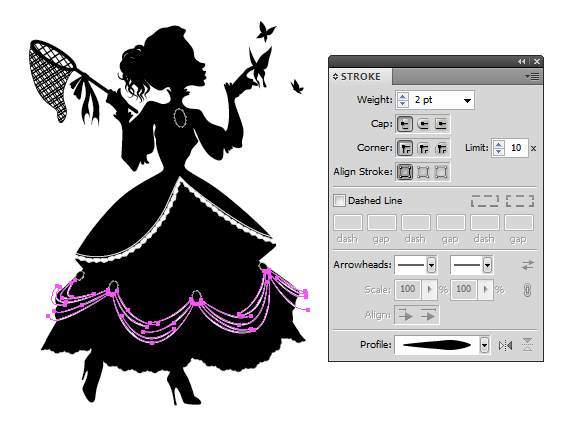Image resolution: width=569 pixels, height=429 pixels.
Task: Click the Limit value field
Action: click(x=516, y=148)
